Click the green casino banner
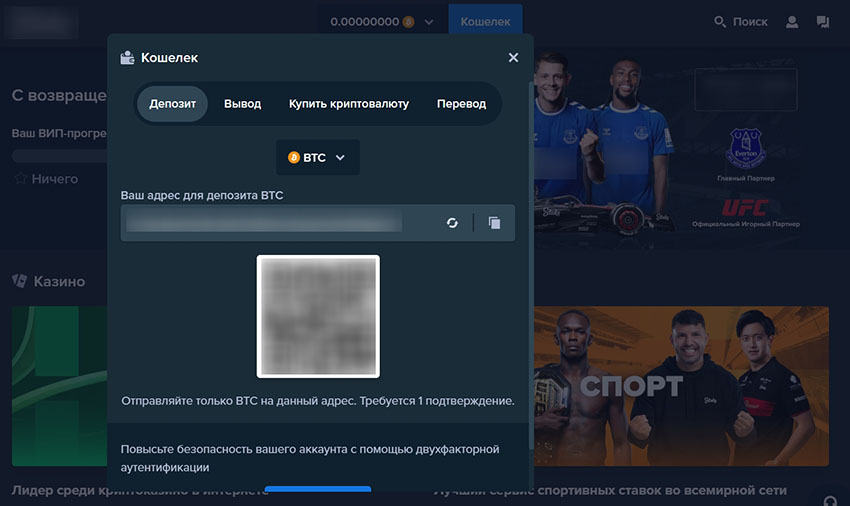Viewport: 850px width, 506px height. click(60, 386)
